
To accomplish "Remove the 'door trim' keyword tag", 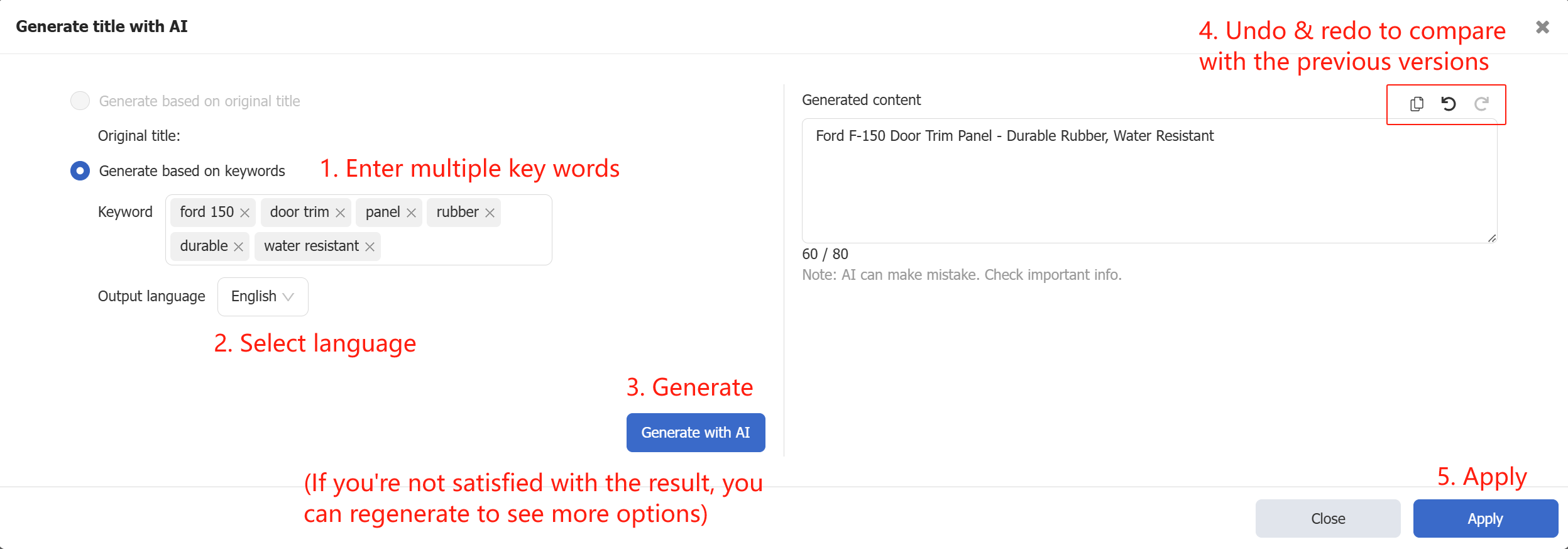I will click(x=340, y=213).
